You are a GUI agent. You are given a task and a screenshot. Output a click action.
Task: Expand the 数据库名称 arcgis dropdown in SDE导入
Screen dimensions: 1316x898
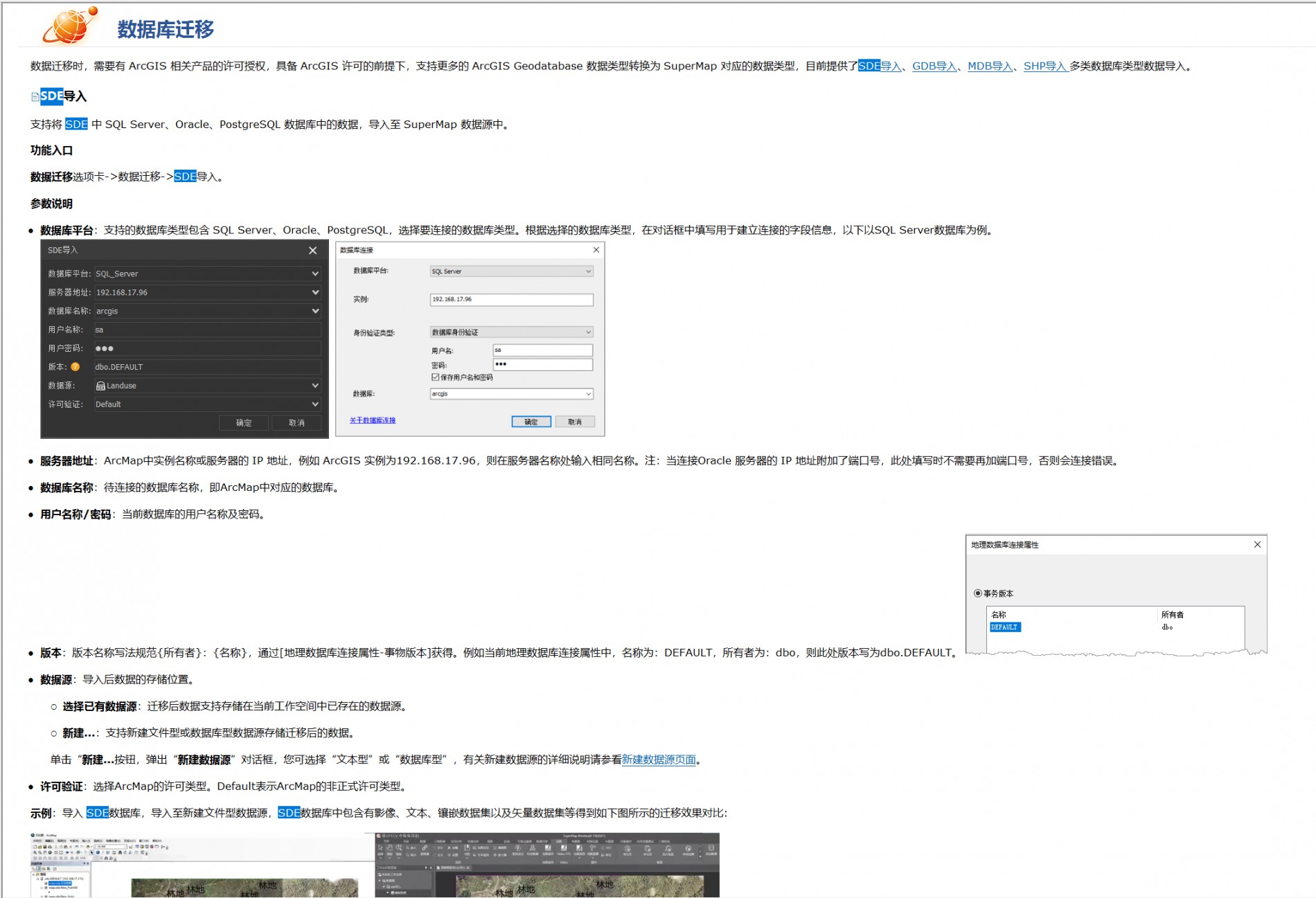315,312
